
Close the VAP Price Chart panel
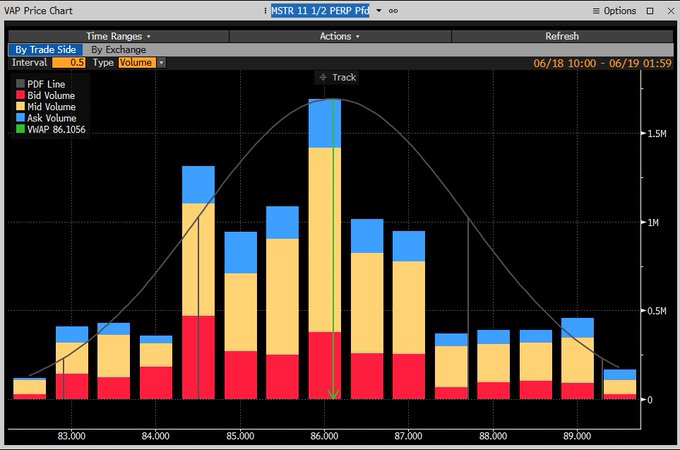click(x=671, y=11)
